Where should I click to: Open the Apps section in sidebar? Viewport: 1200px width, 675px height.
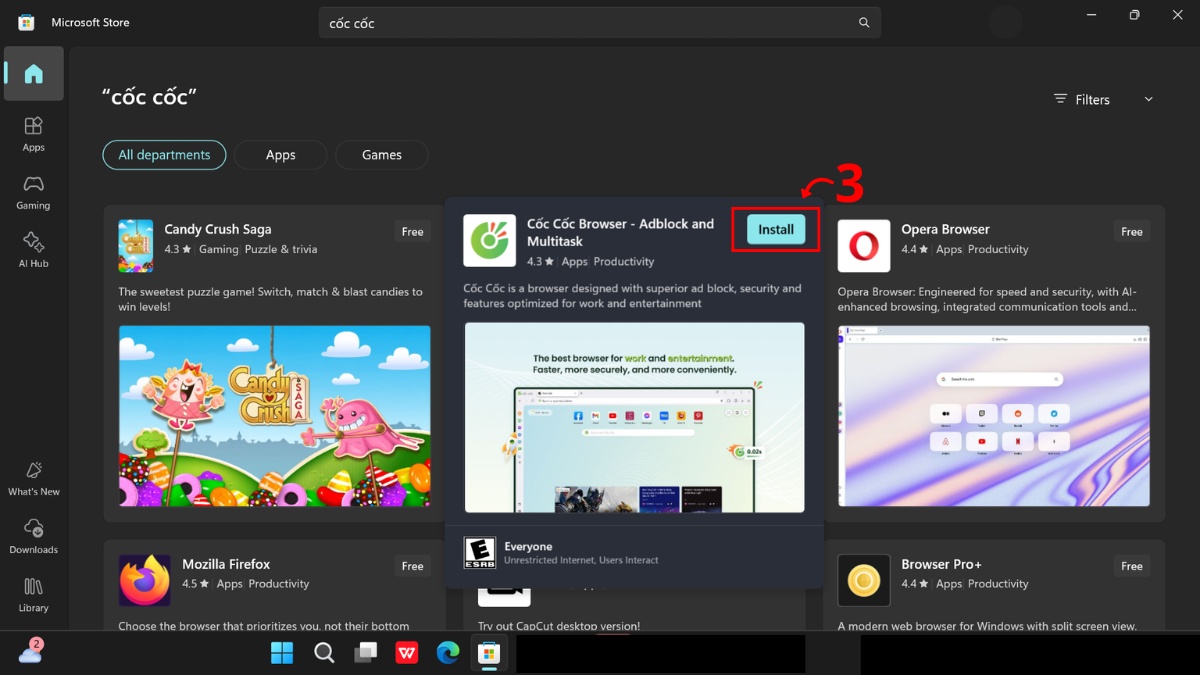pyautogui.click(x=33, y=133)
